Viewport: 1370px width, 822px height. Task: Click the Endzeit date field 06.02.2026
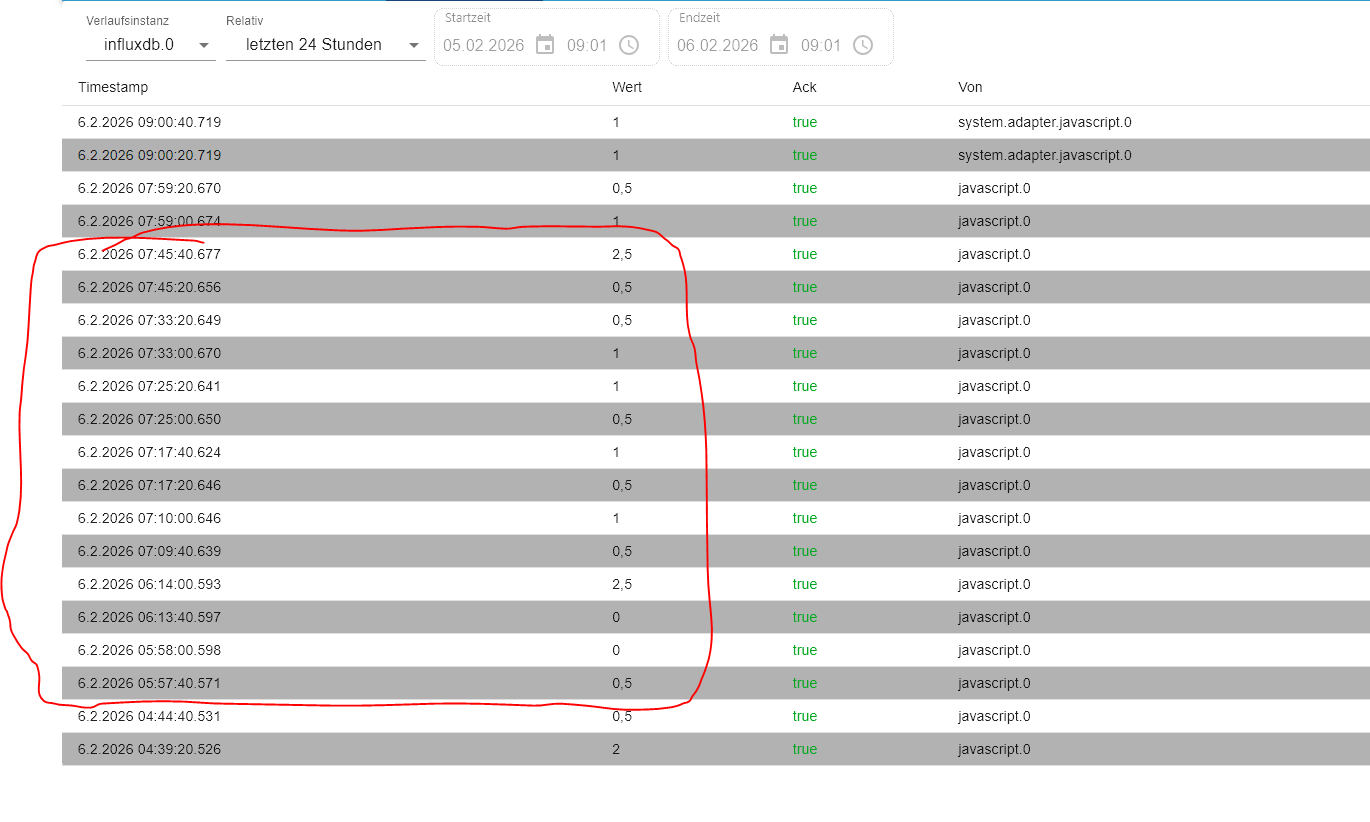[718, 45]
